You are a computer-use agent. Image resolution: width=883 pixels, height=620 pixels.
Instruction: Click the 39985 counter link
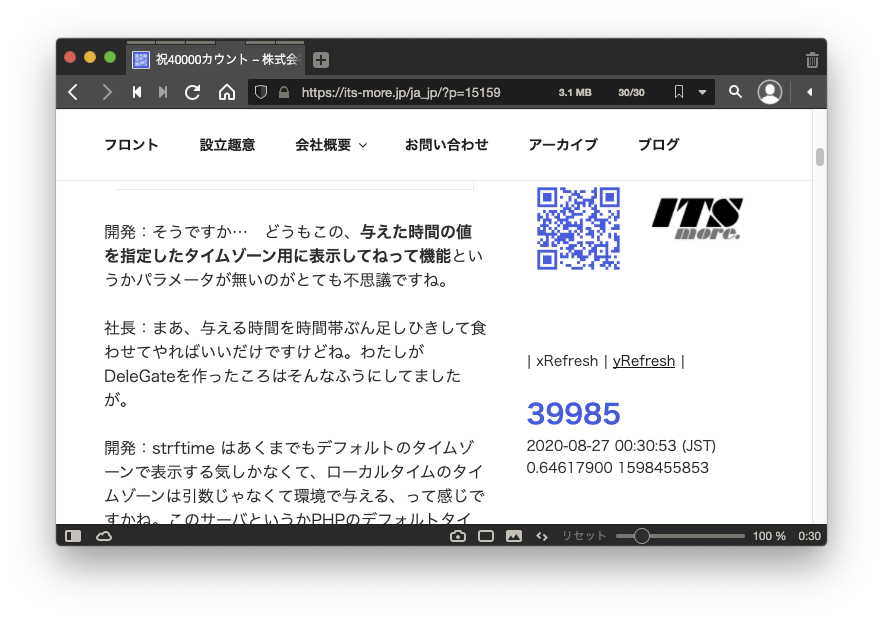574,414
